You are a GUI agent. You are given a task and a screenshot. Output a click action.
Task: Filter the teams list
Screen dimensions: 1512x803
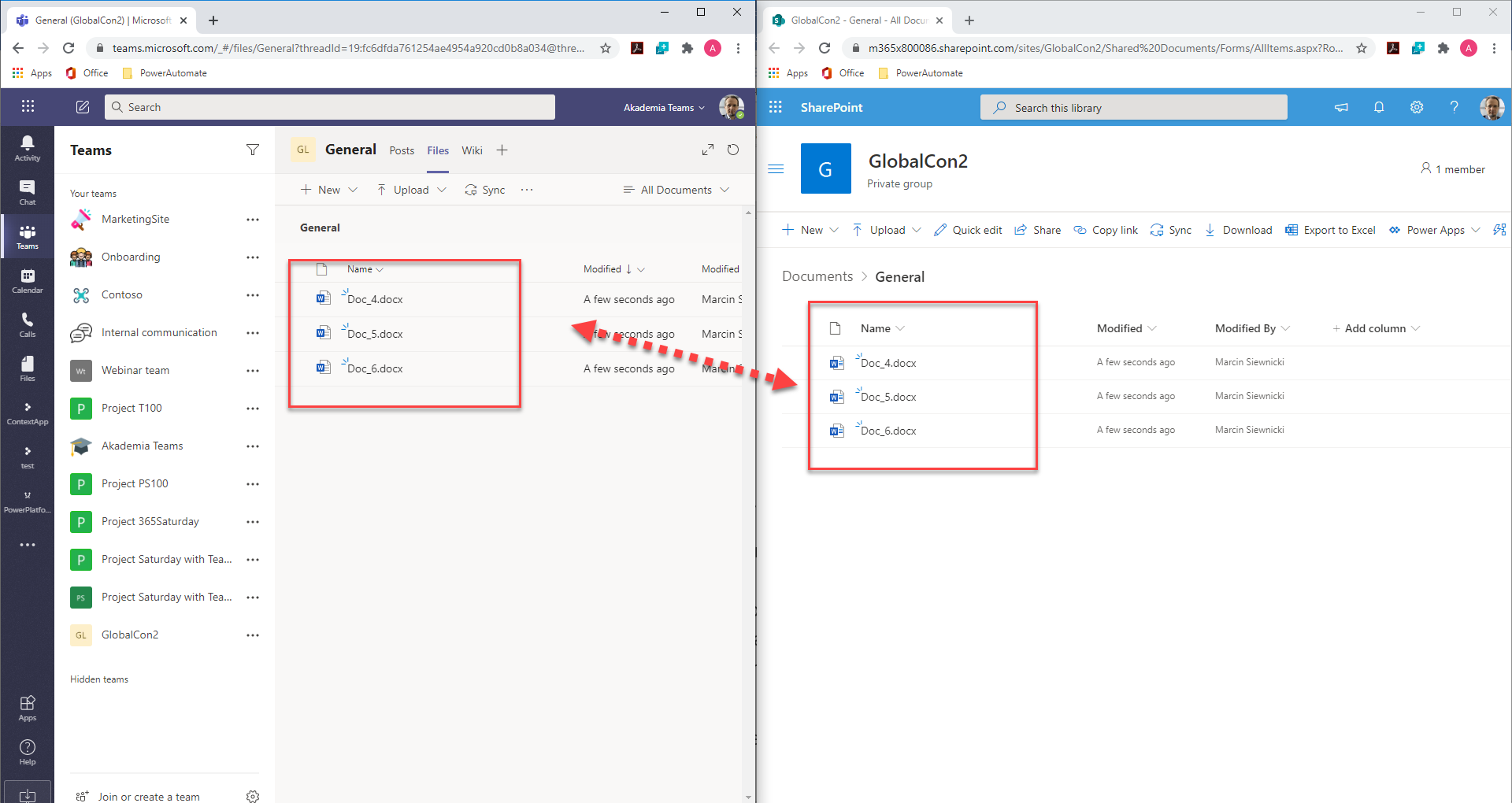(x=253, y=150)
